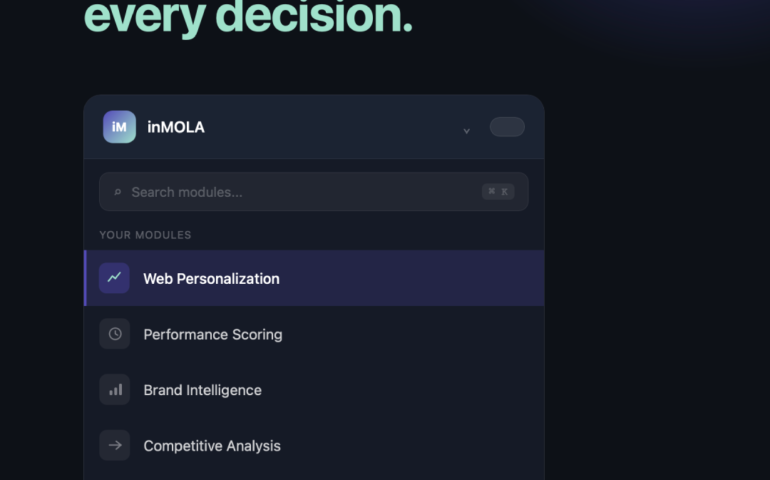Toggle the pill switch beside inMOLA
Image resolution: width=770 pixels, height=480 pixels.
(x=507, y=127)
